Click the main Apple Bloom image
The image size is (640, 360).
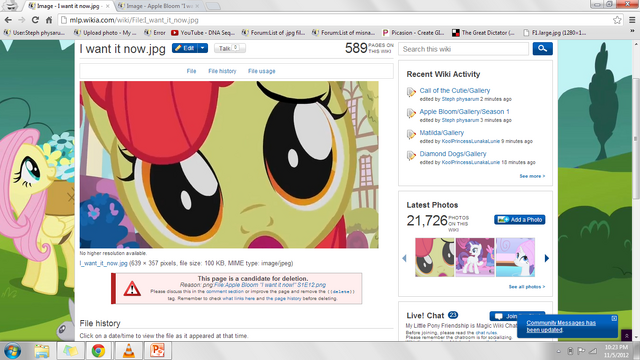(229, 164)
